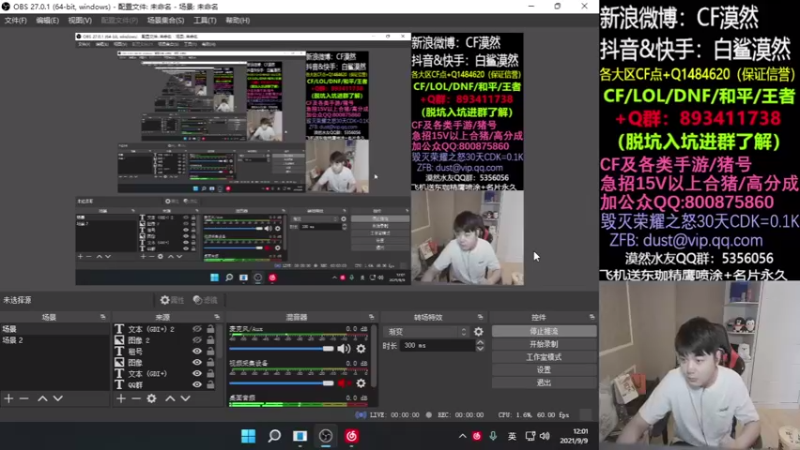Add a new scene with plus button

click(9, 398)
